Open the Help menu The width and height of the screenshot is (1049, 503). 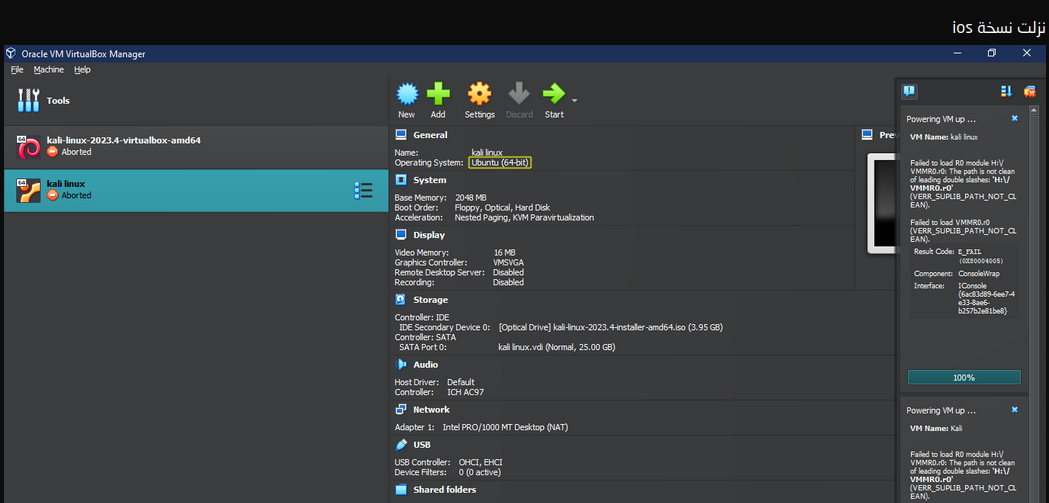82,70
